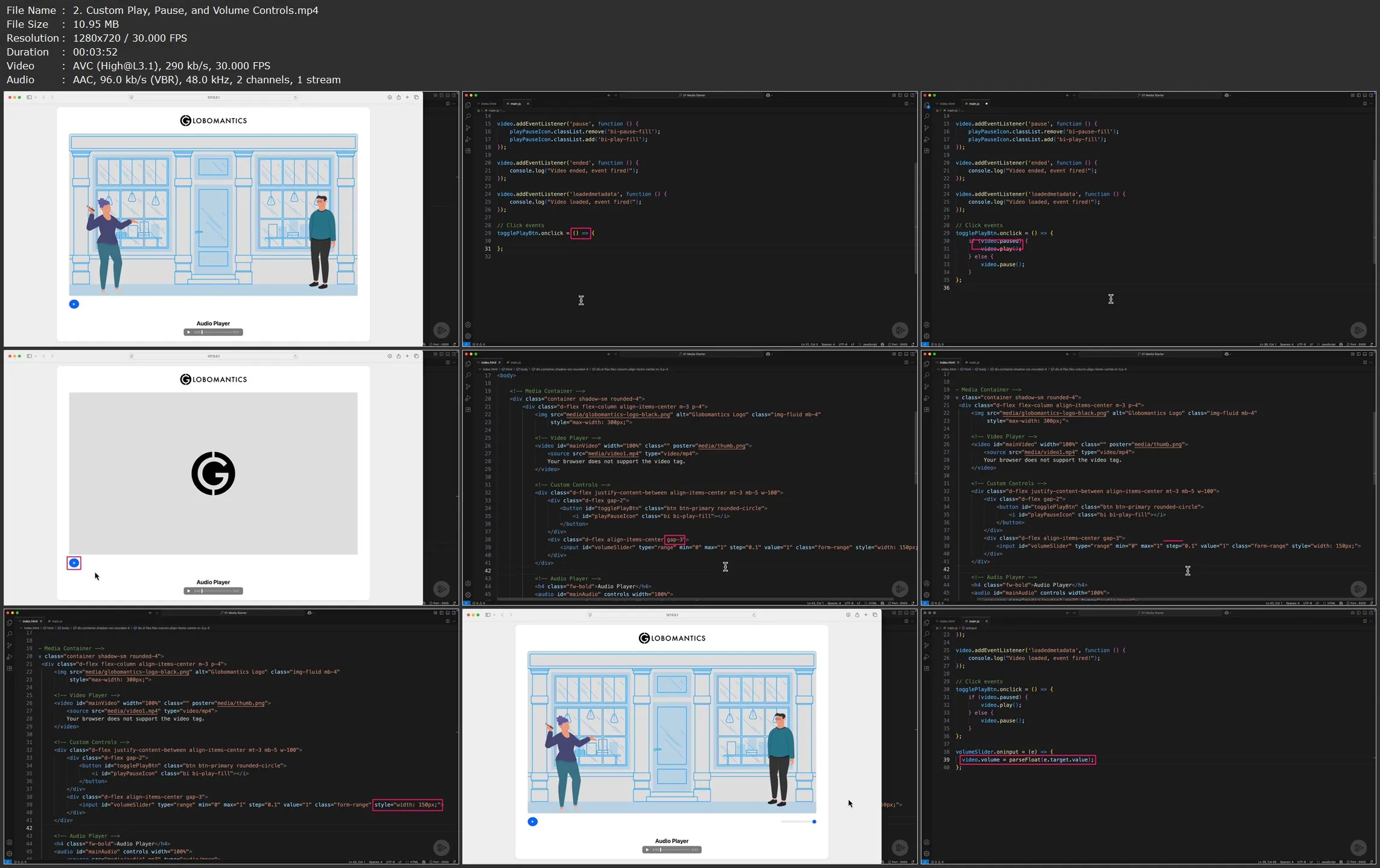
Task: Click 'Ln 39, Col 45' status bar entry
Action: click(x=1268, y=861)
